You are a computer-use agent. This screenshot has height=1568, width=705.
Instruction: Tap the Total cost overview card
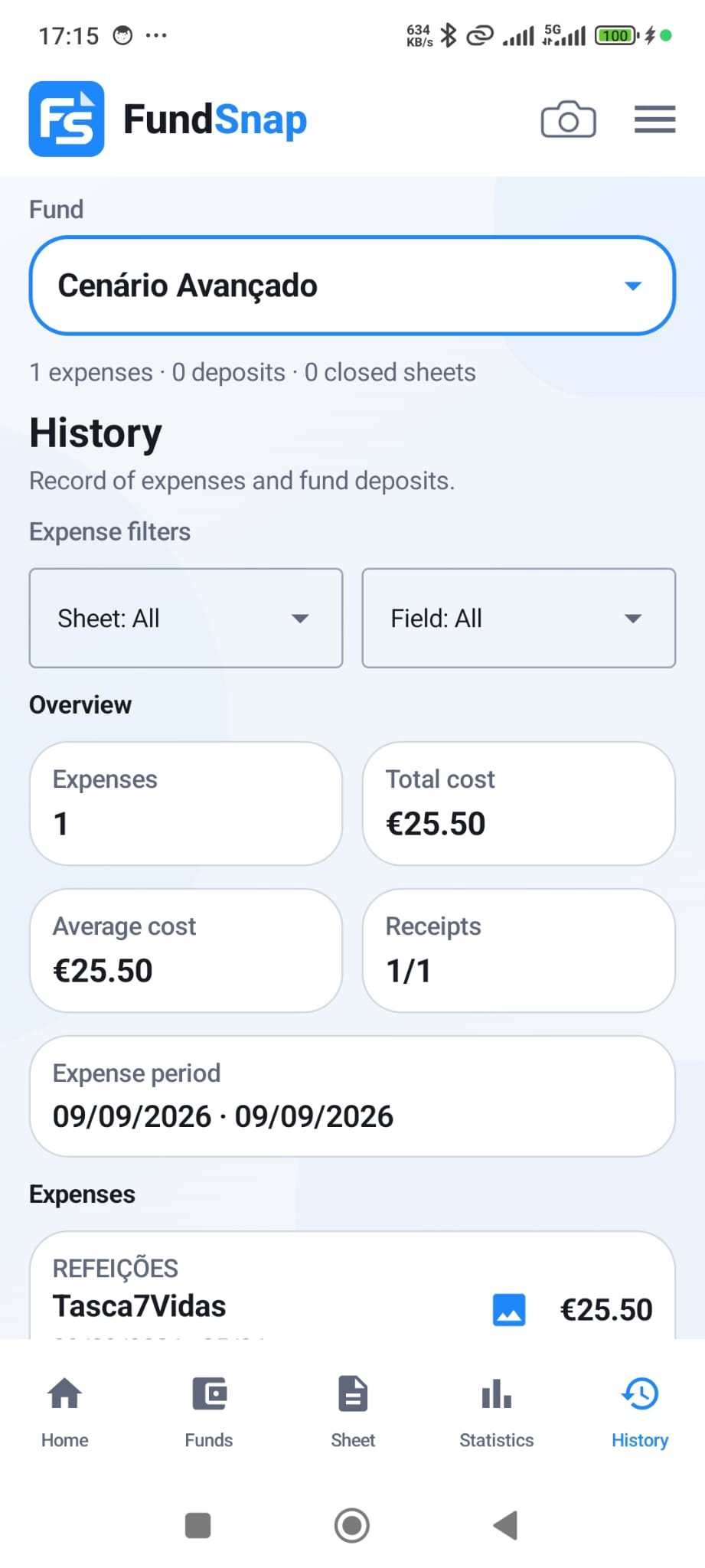click(519, 803)
